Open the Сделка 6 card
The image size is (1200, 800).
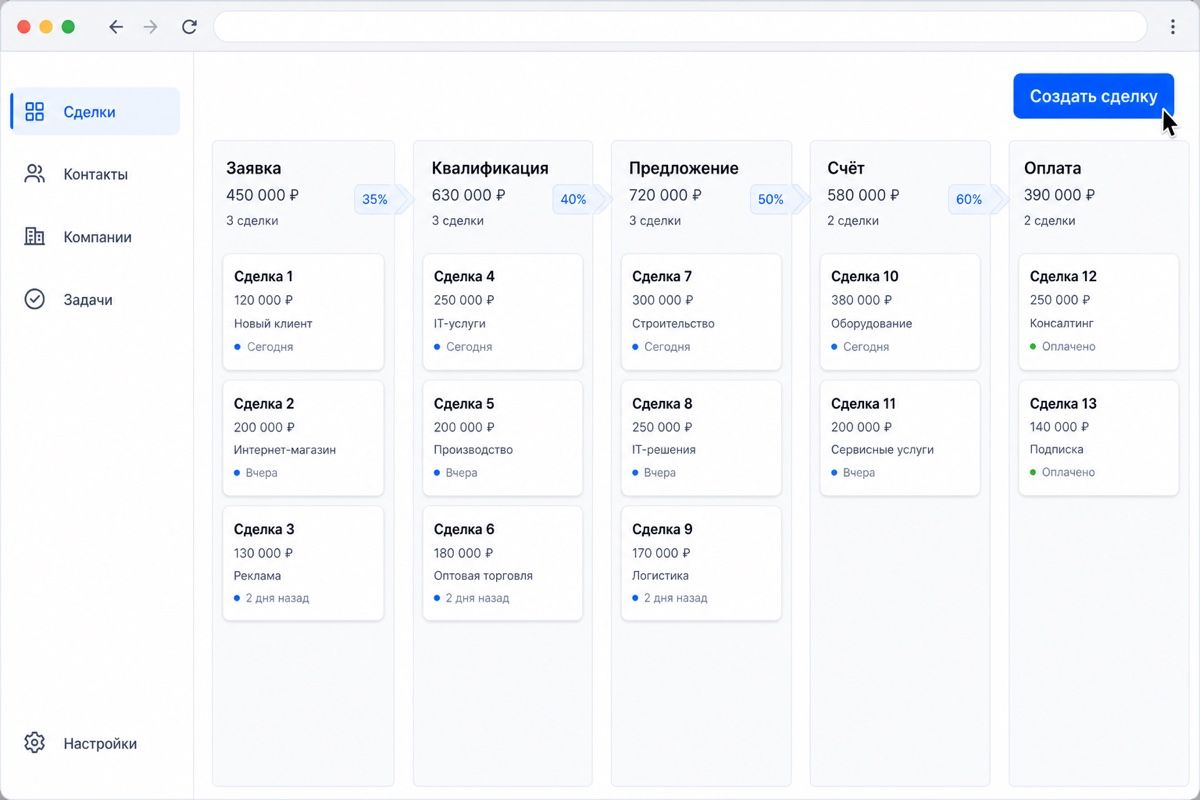point(503,563)
